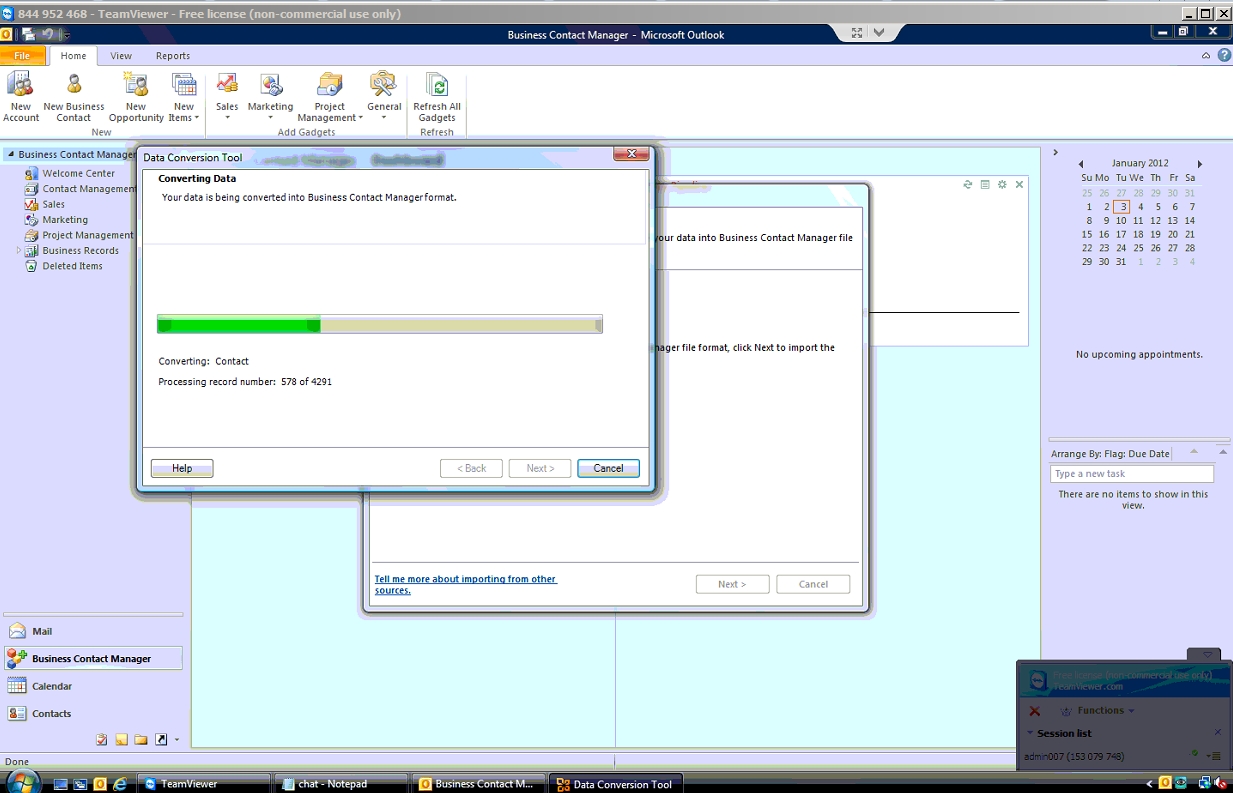1233x793 pixels.
Task: Open Outlook Help question mark icon
Action: click(x=1224, y=56)
